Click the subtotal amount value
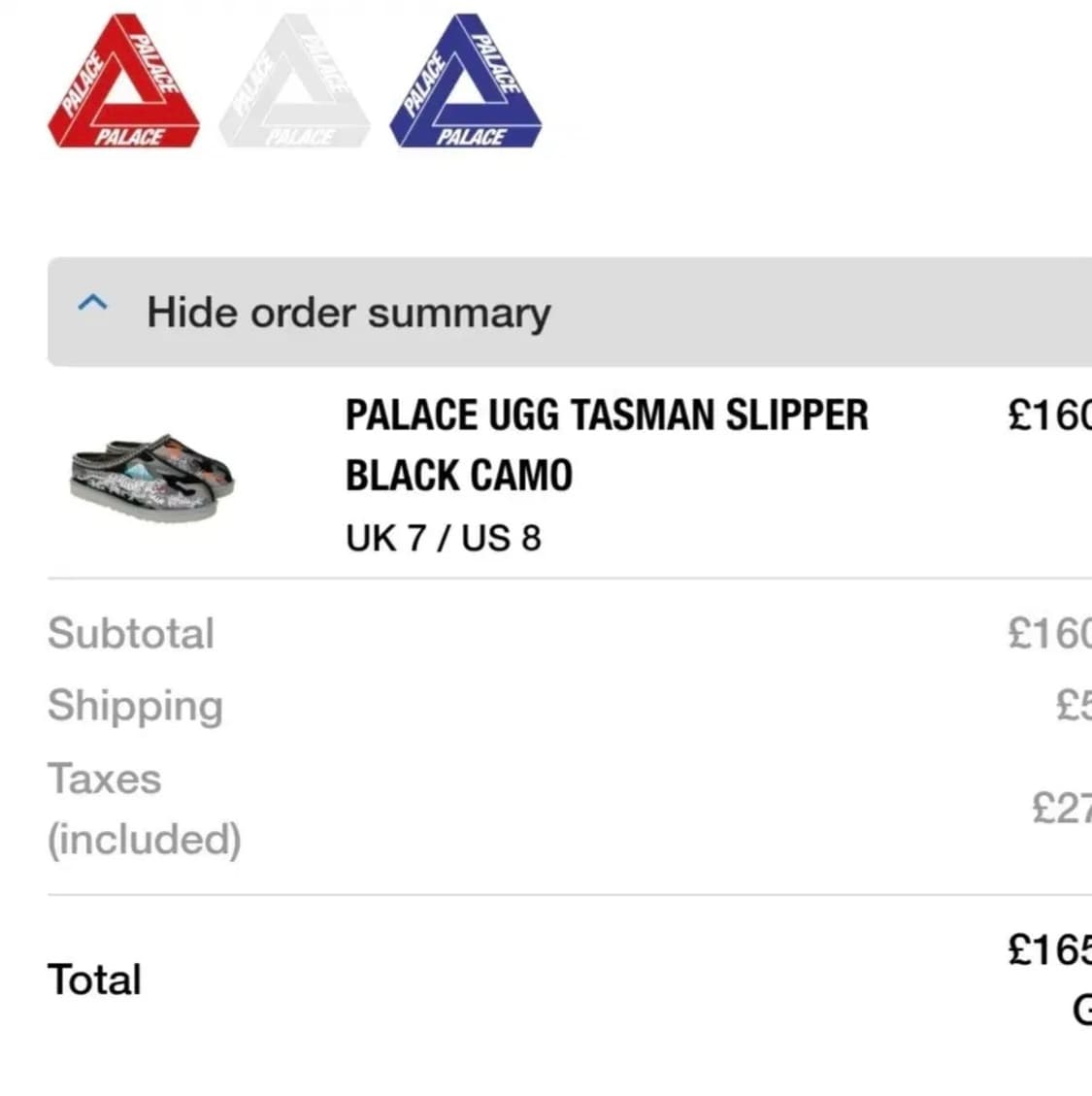 1049,633
